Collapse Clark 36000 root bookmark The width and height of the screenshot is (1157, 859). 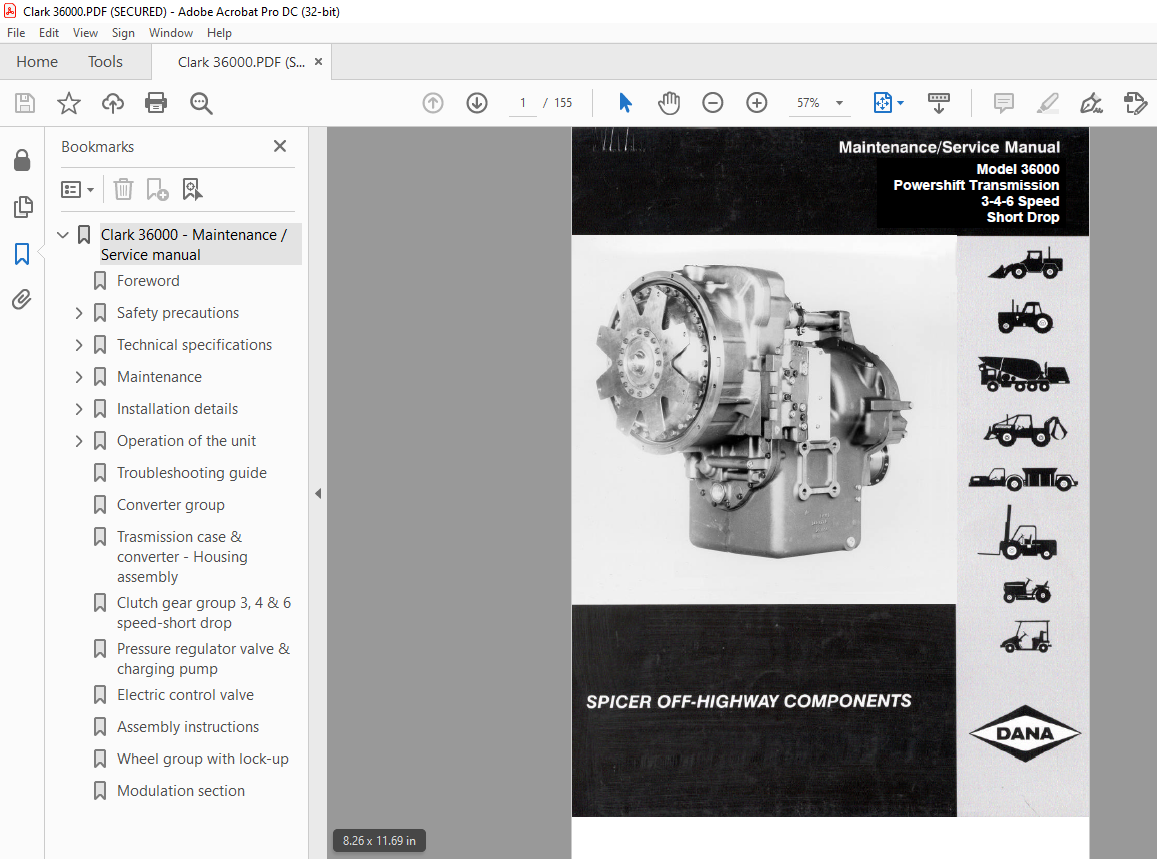point(63,235)
